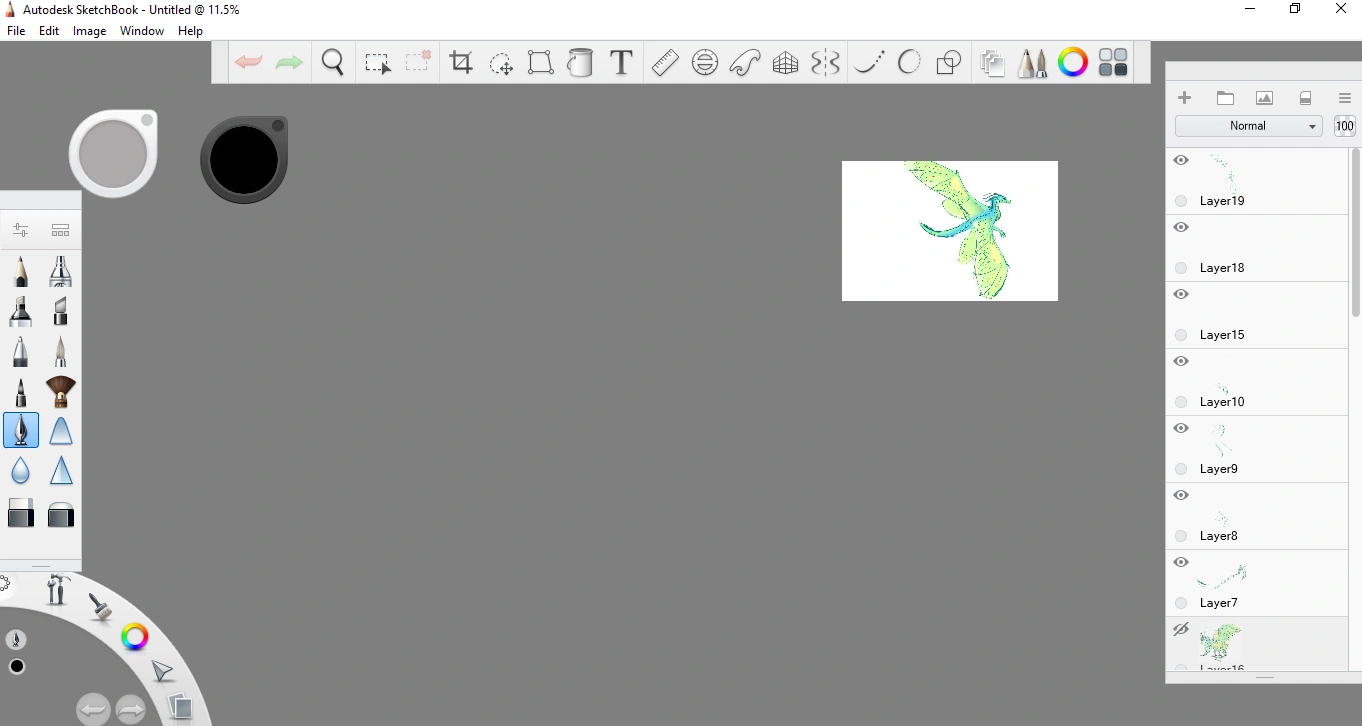Open the Normal blend mode dropdown
This screenshot has width=1362, height=726.
pos(1248,126)
